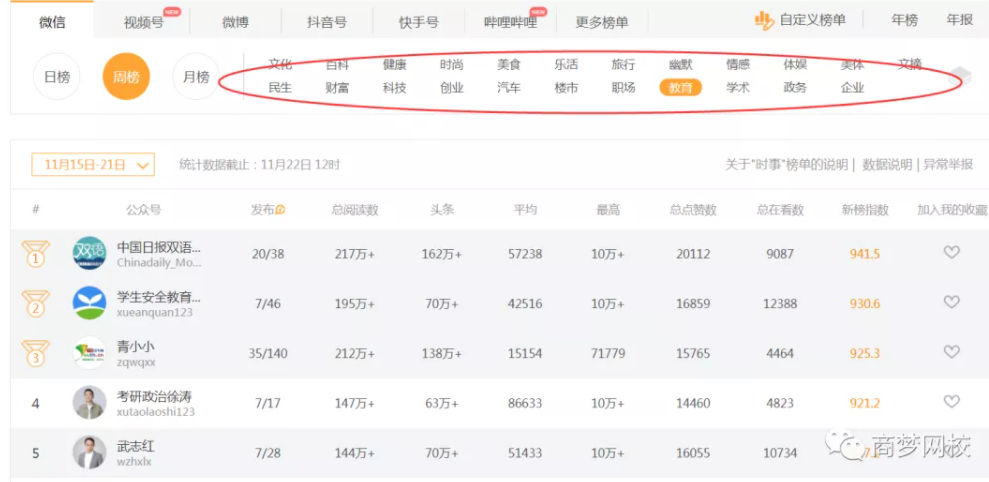
Task: Click 青小小 publish count 35/140
Action: click(x=267, y=353)
